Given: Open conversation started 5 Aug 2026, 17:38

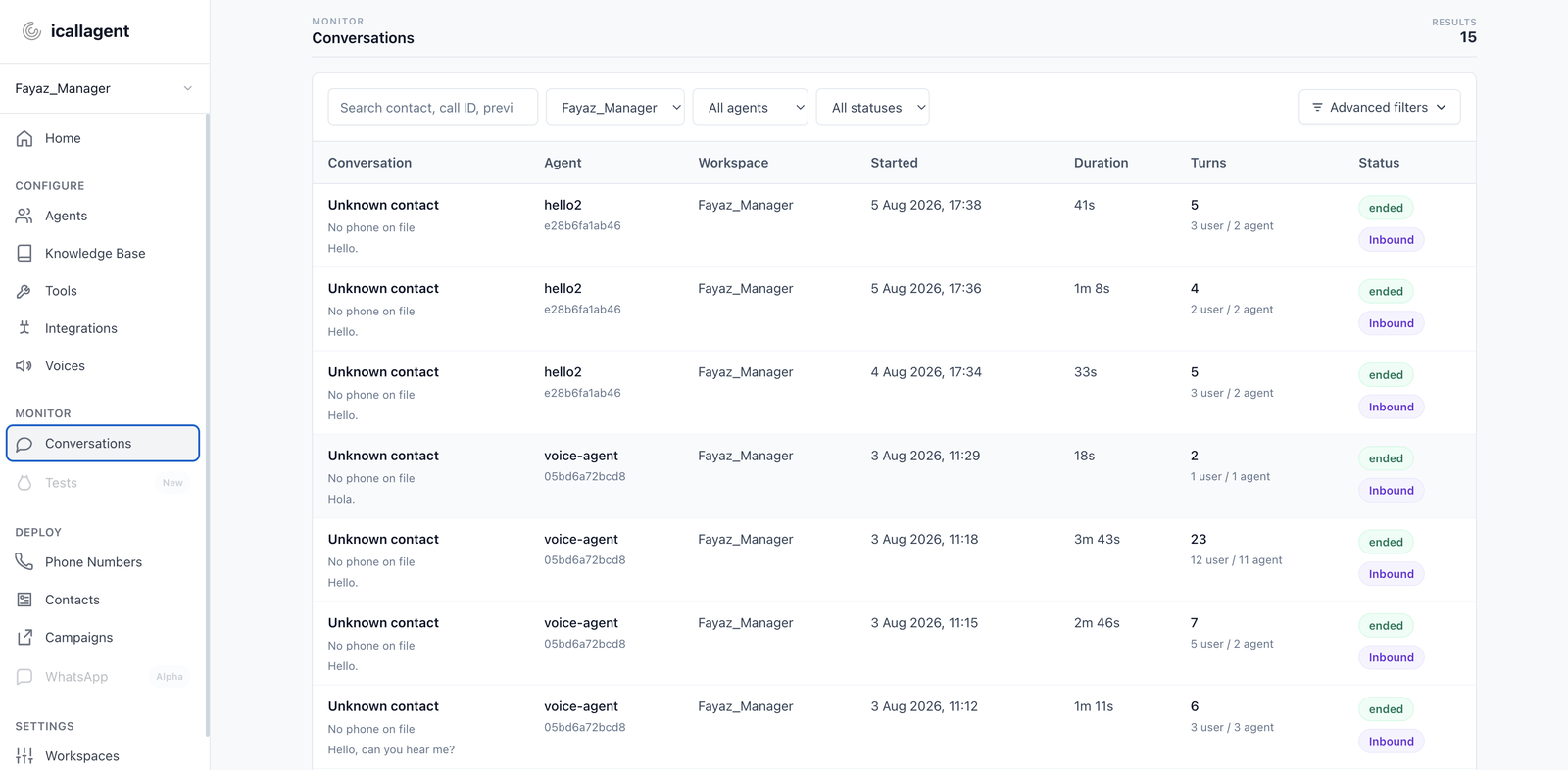Looking at the screenshot, I should 894,225.
